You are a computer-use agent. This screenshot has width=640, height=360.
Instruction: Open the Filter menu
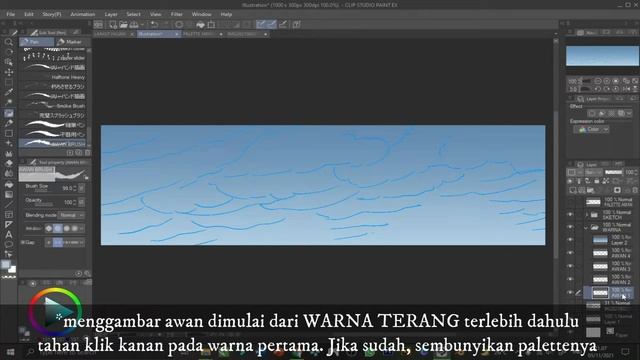(x=176, y=14)
